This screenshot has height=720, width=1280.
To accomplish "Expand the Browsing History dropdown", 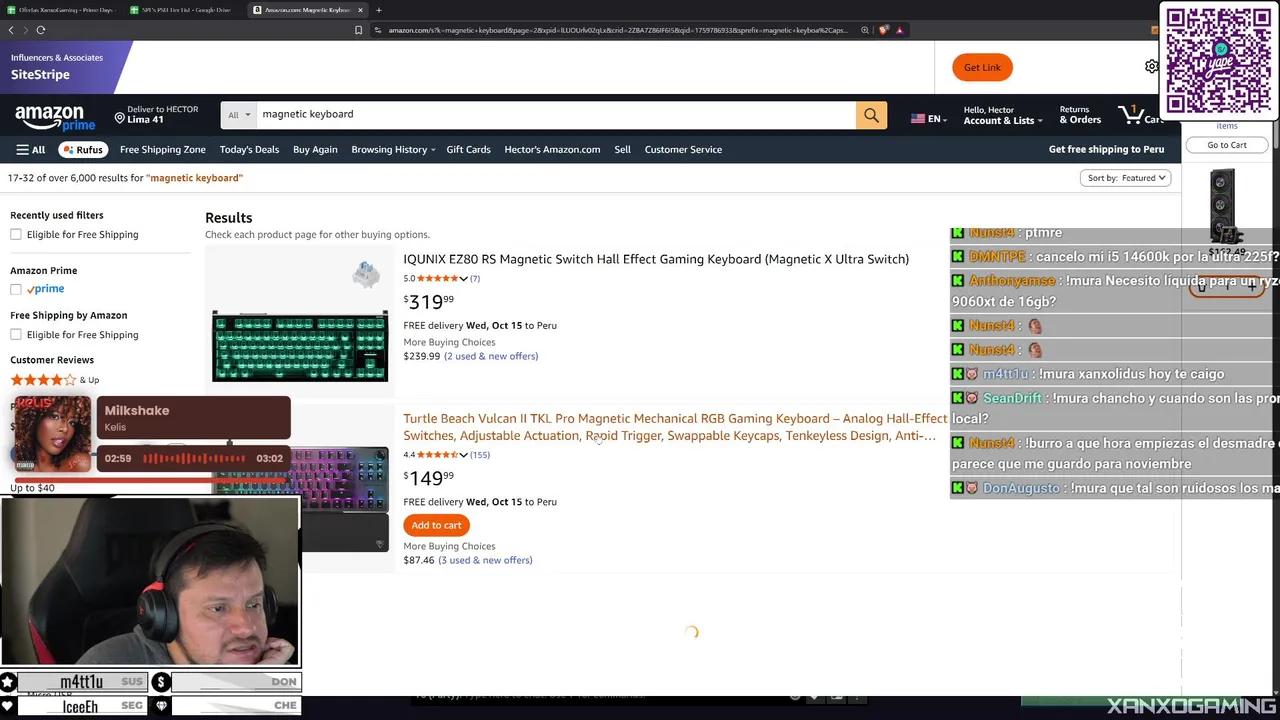I will click(x=393, y=150).
